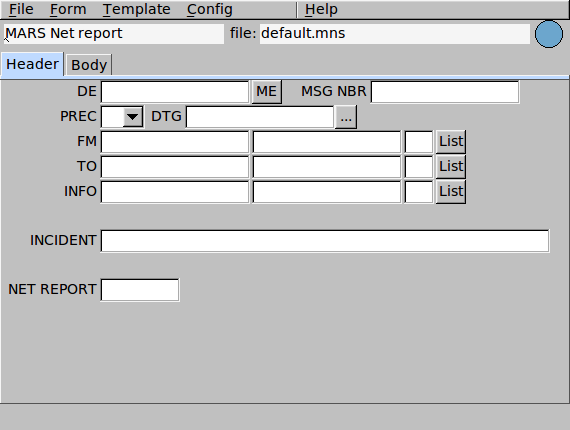Click the 'MARS Net report' title field
This screenshot has height=430, width=570.
click(x=114, y=34)
